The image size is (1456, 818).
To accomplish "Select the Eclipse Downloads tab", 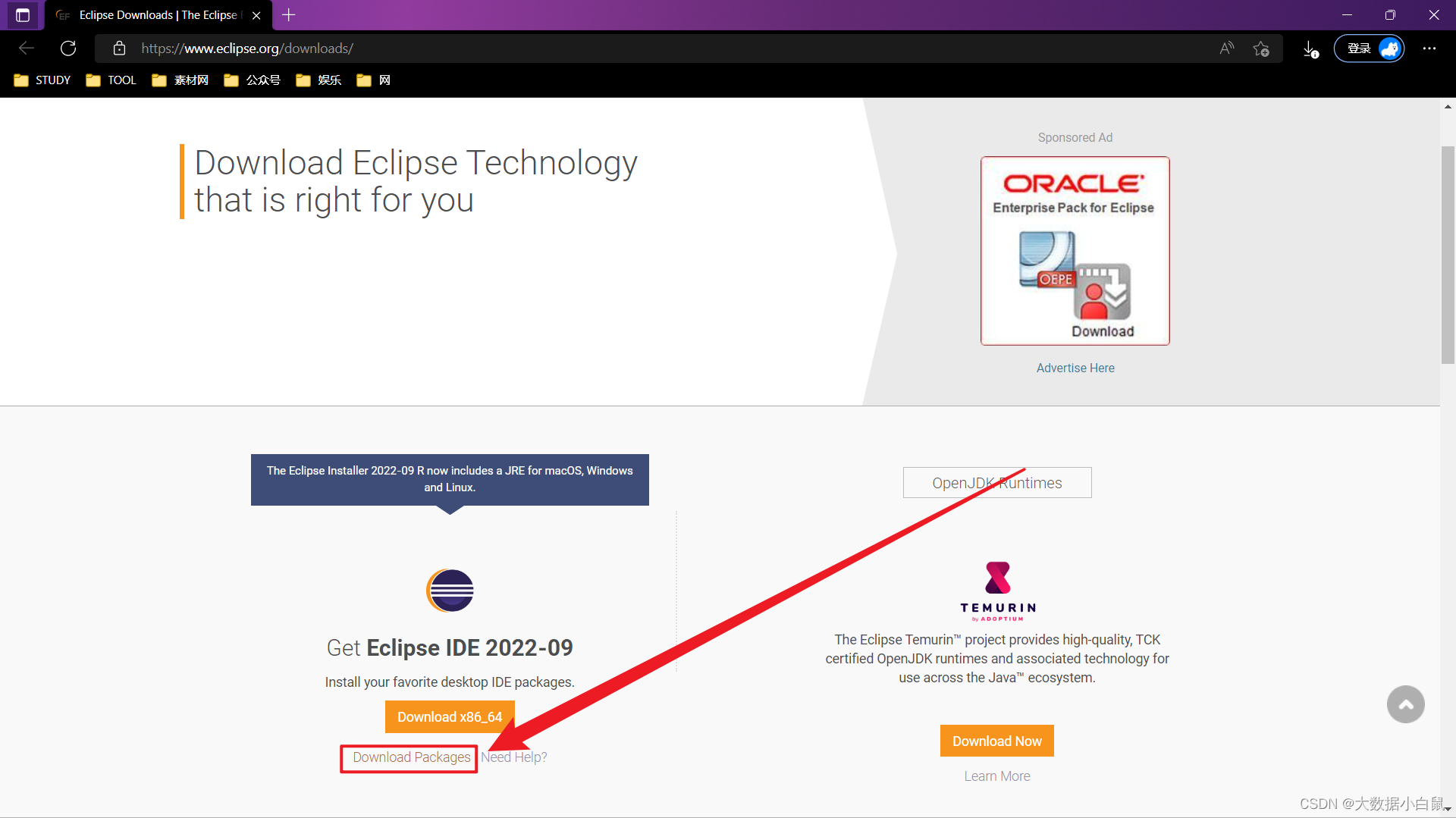I will (158, 15).
